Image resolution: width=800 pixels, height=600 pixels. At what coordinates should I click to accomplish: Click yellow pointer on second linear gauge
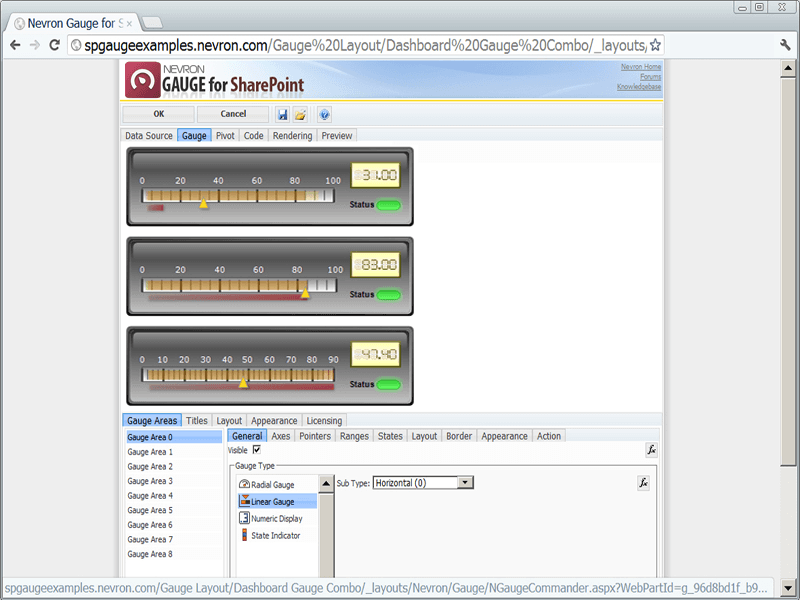pyautogui.click(x=305, y=293)
